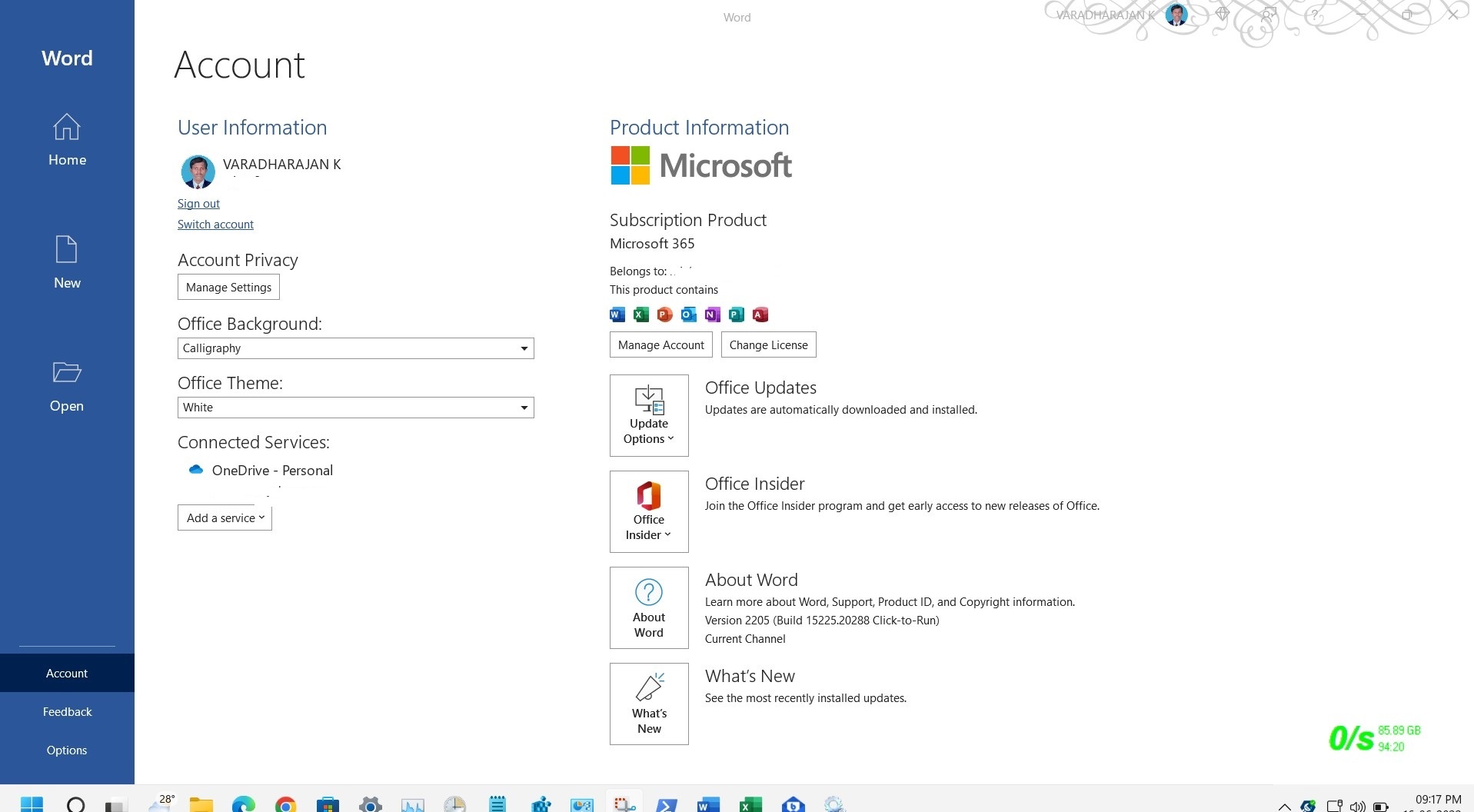Click the Outlook product icon
The height and width of the screenshot is (812, 1474).
pyautogui.click(x=689, y=314)
